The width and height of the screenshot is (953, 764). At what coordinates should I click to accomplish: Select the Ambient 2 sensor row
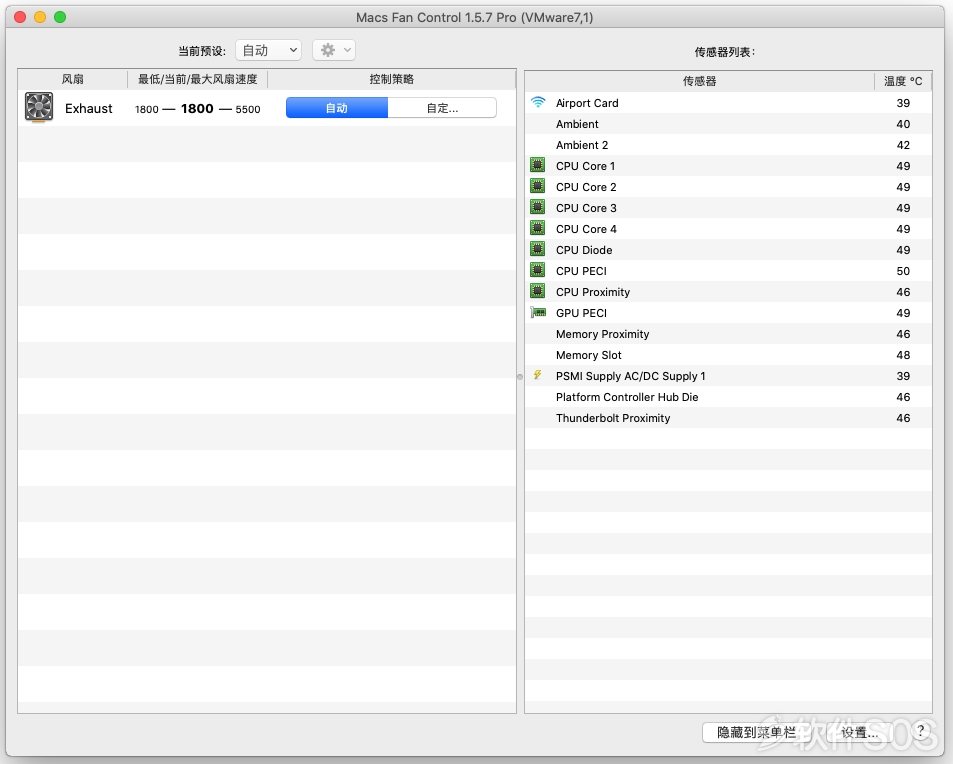click(x=728, y=145)
